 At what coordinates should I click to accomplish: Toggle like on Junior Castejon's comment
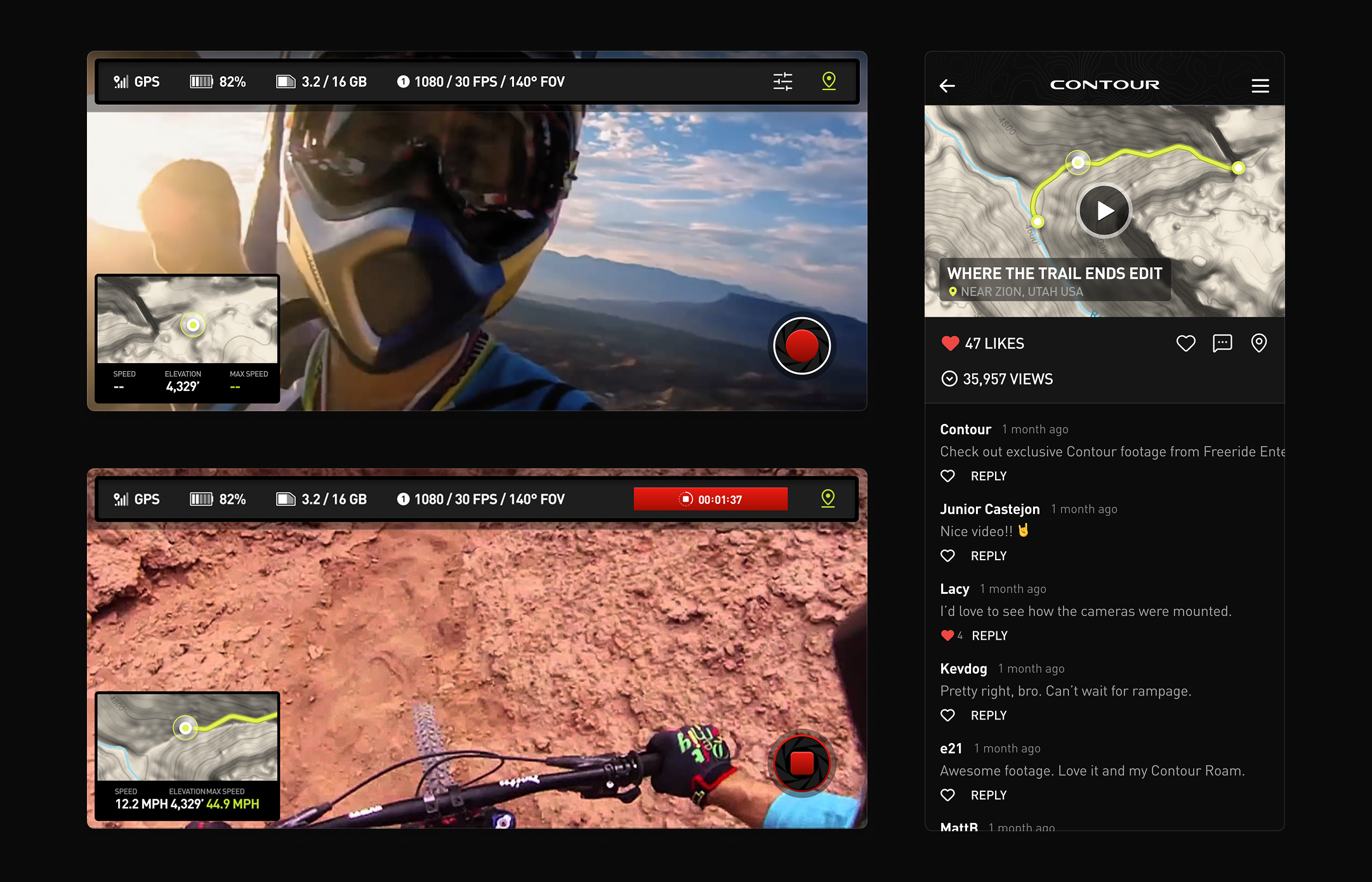[x=947, y=556]
